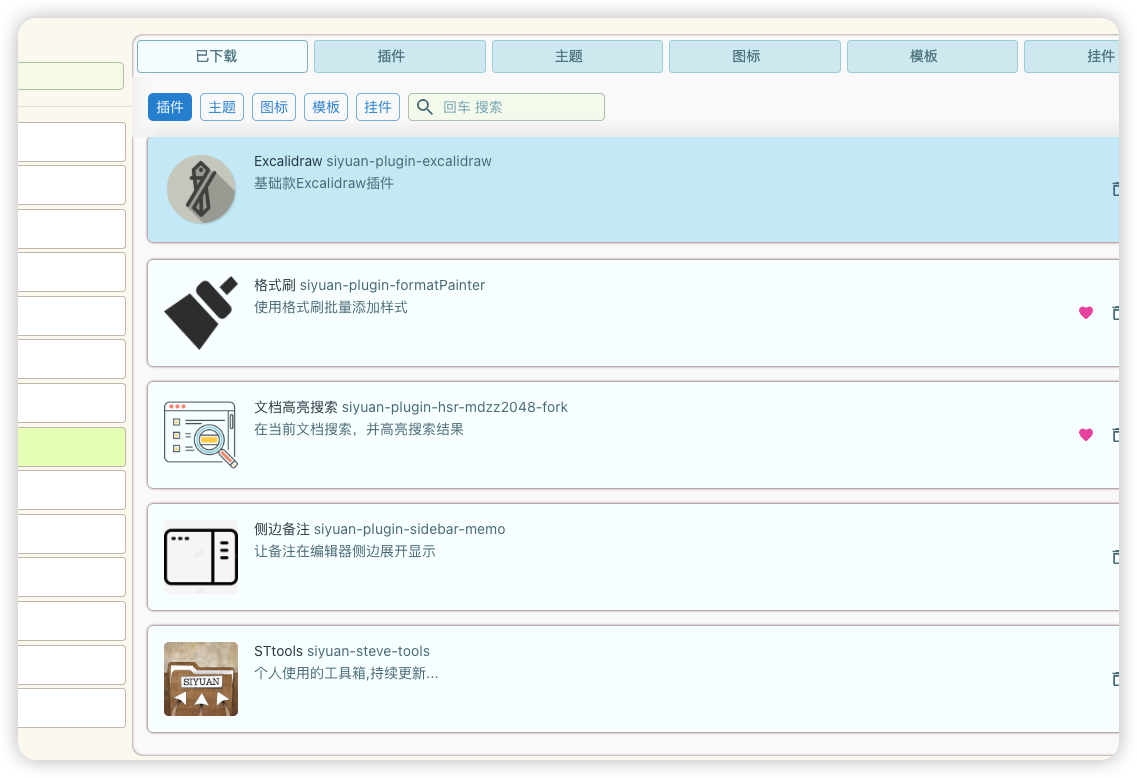This screenshot has width=1137, height=778.
Task: Click the STtools folder icon
Action: (201, 679)
